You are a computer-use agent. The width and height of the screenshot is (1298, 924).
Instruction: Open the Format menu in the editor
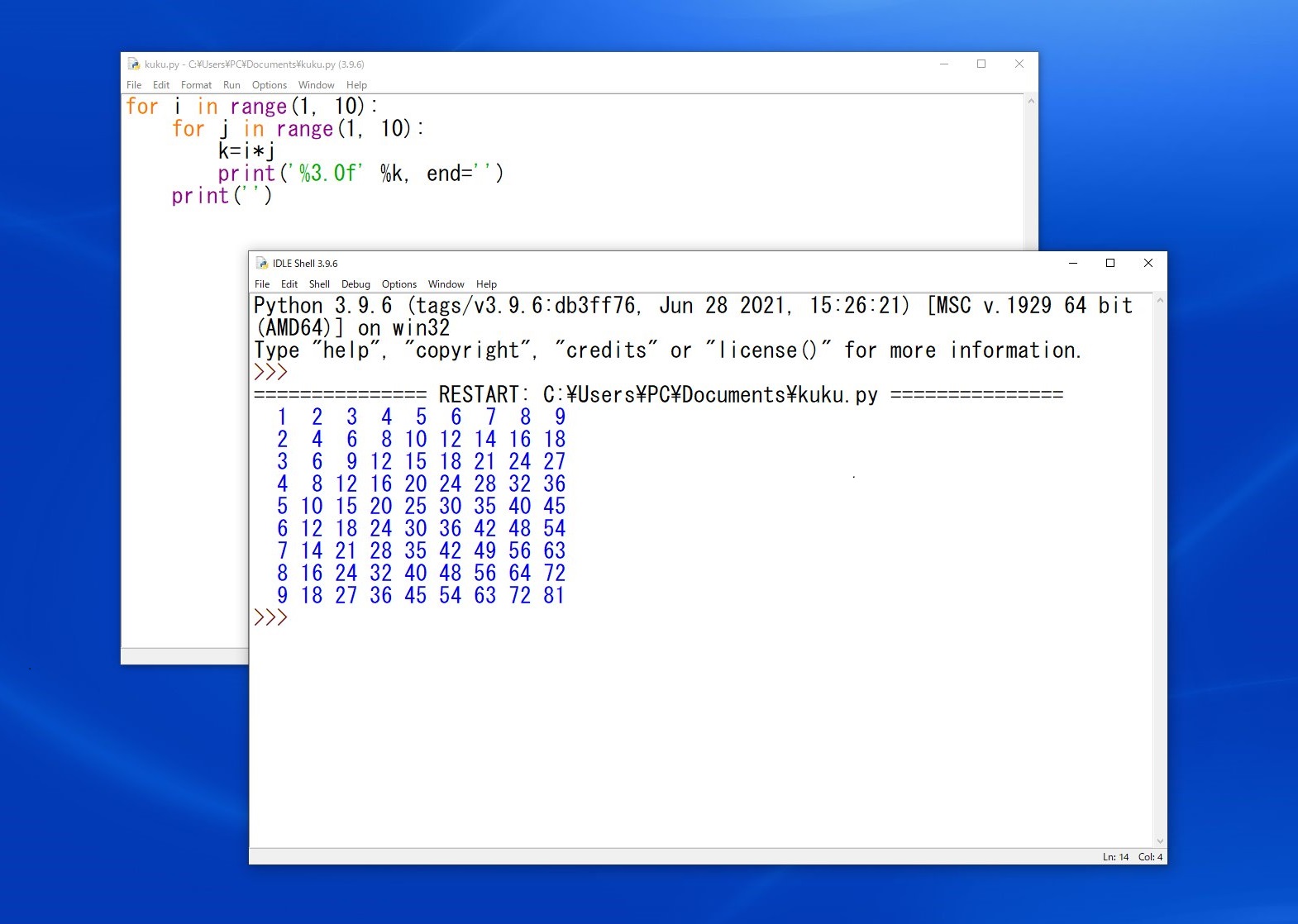coord(196,85)
